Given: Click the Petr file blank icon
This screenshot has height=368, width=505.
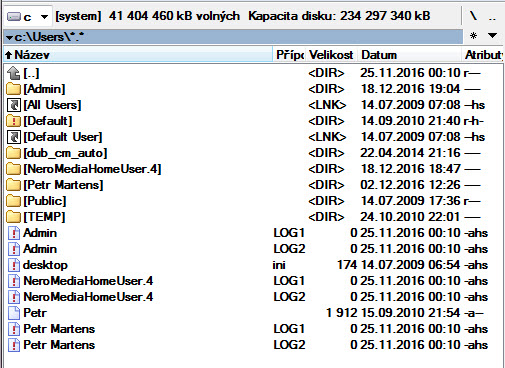Looking at the screenshot, I should 14,313.
